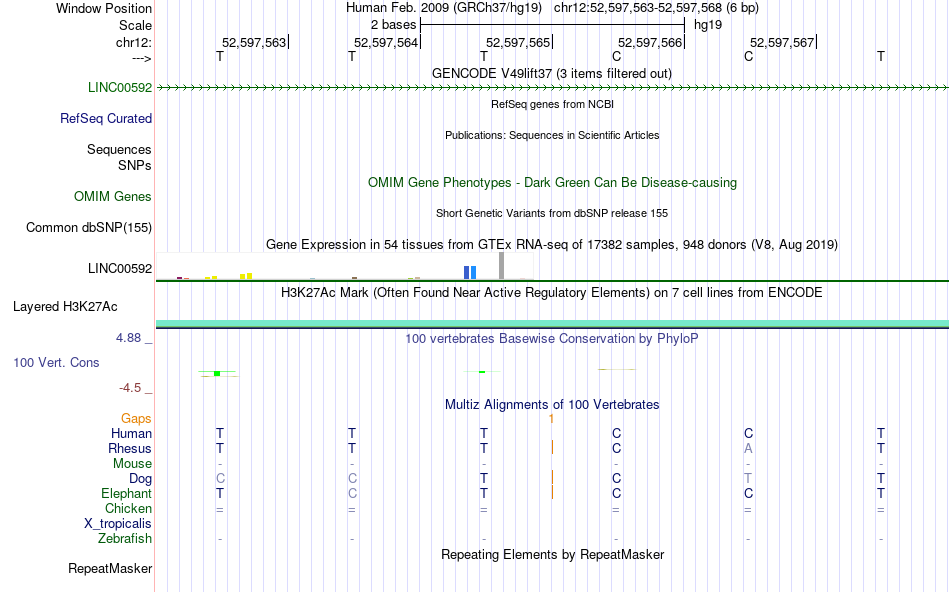Click the chr12: ruler label

click(x=134, y=42)
